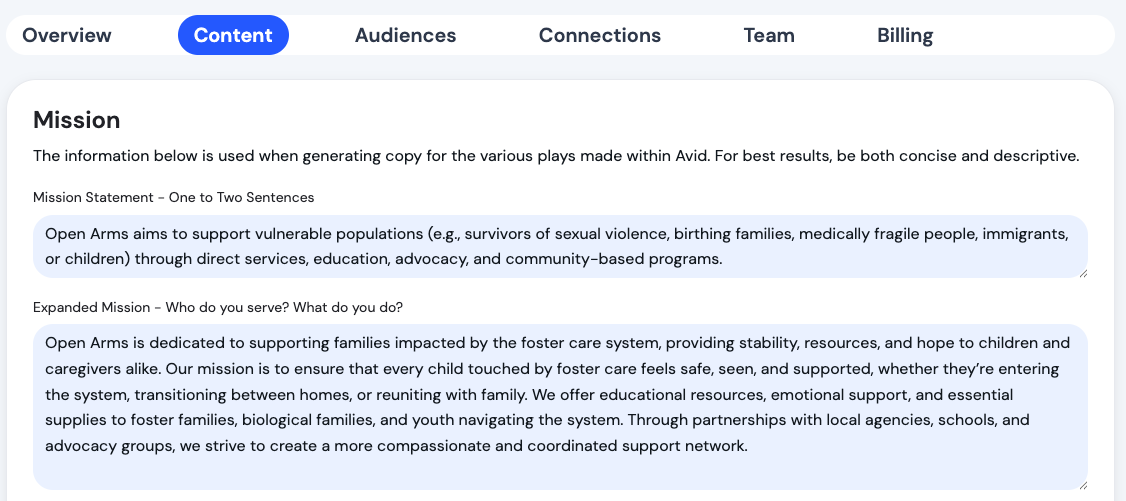1126x501 pixels.
Task: Click the 'Mission Statement - One to Two Sentences' label
Action: click(174, 197)
